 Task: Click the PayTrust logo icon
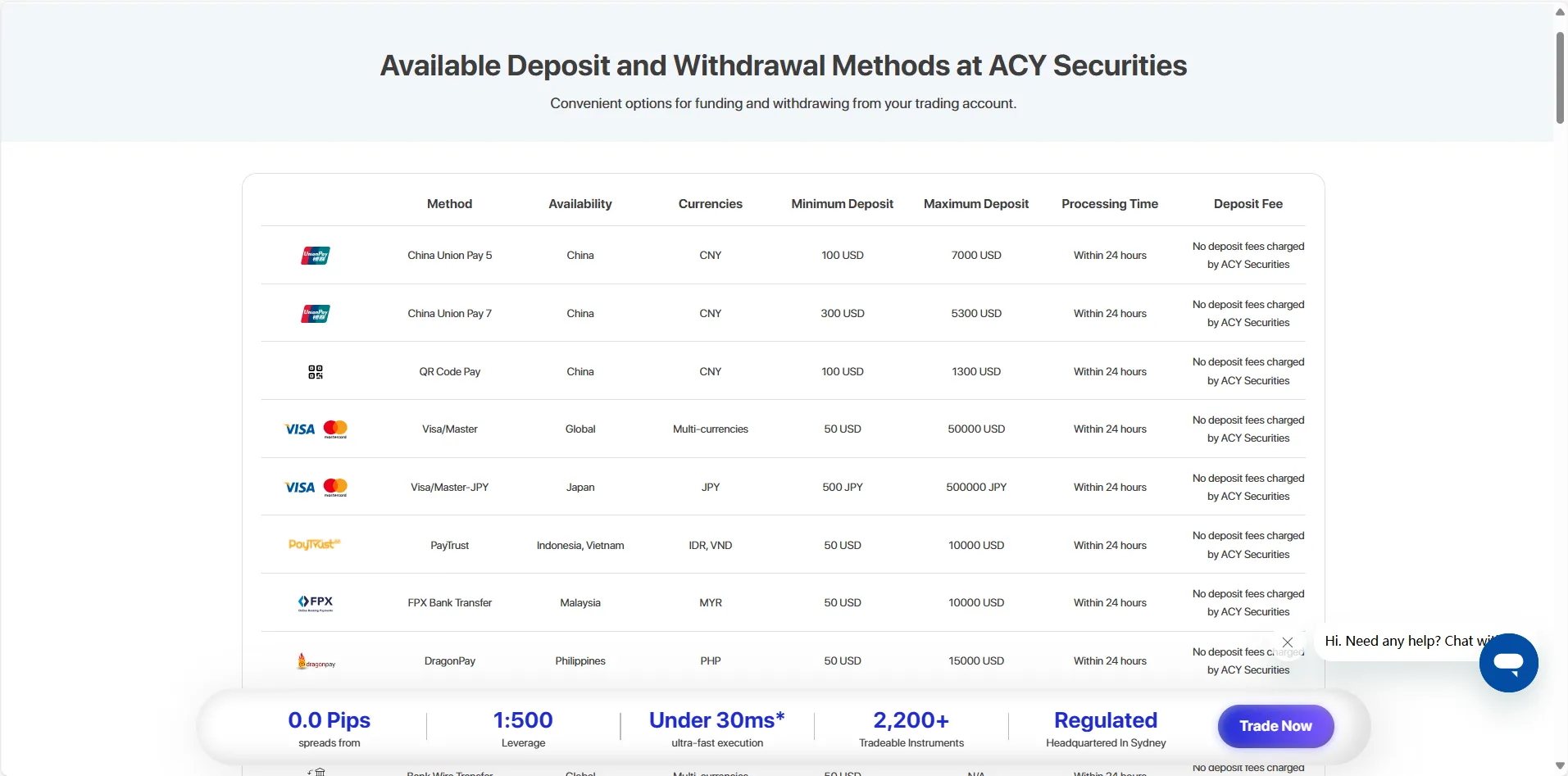tap(315, 545)
